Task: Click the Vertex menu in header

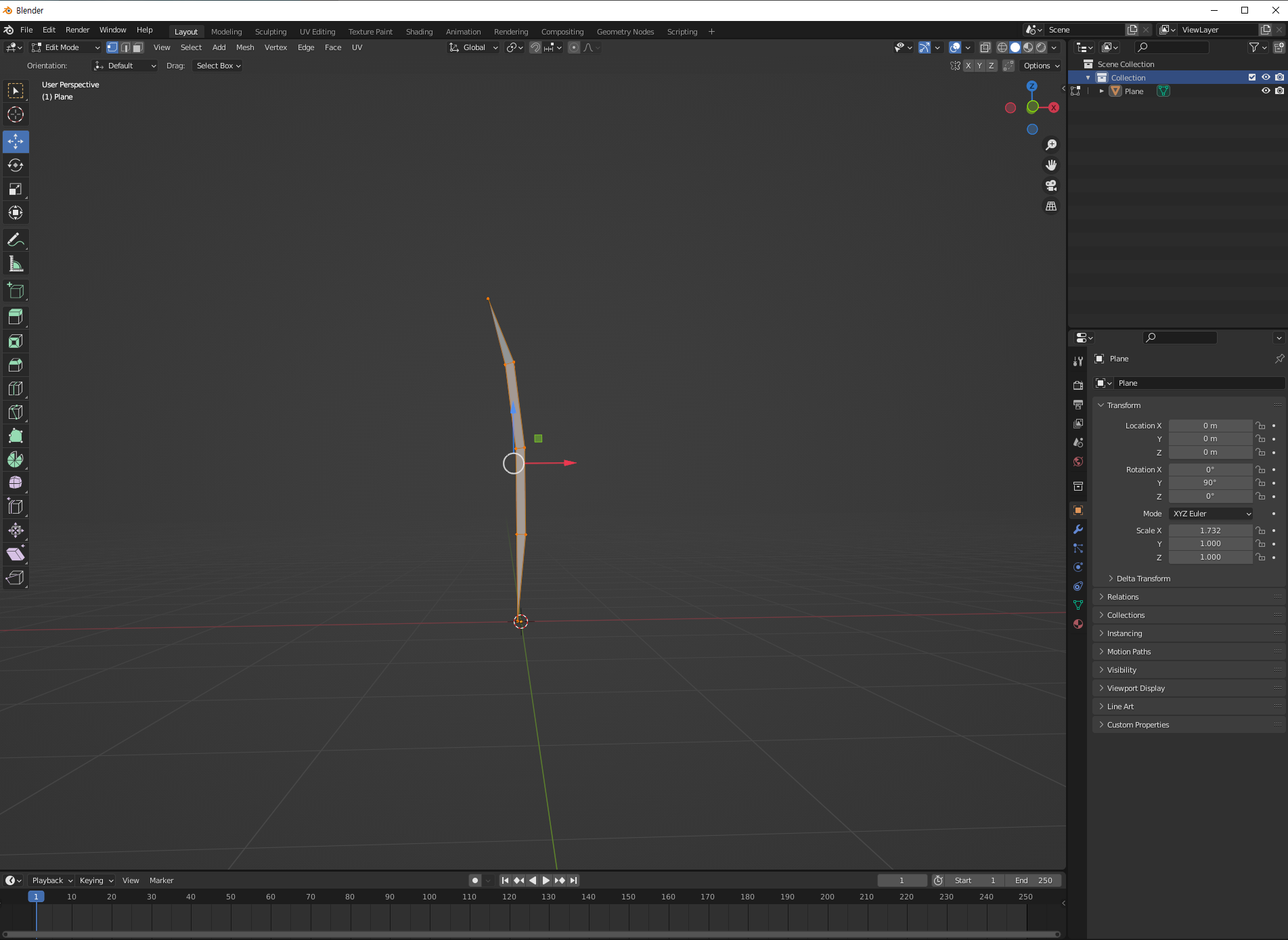Action: 275,47
